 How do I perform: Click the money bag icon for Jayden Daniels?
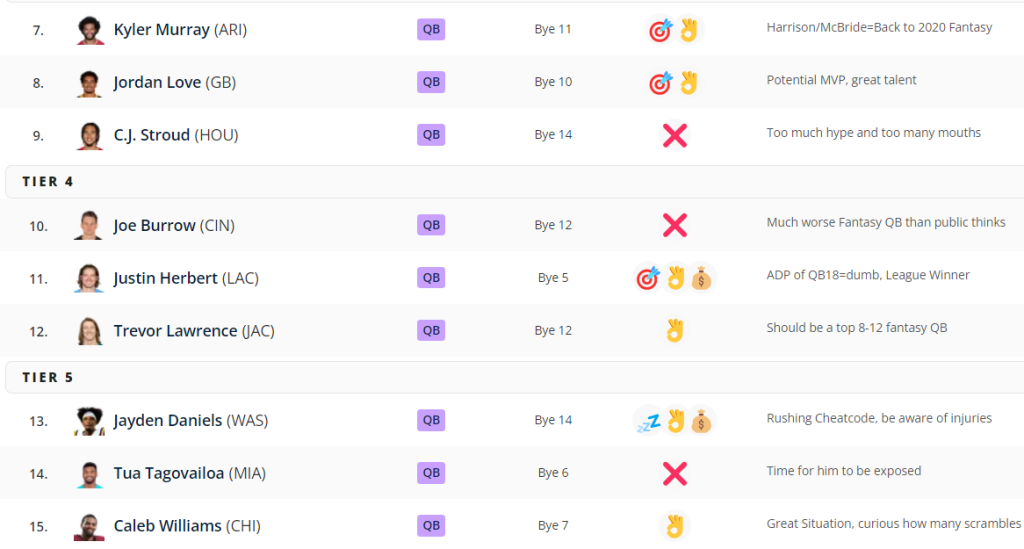(x=702, y=421)
